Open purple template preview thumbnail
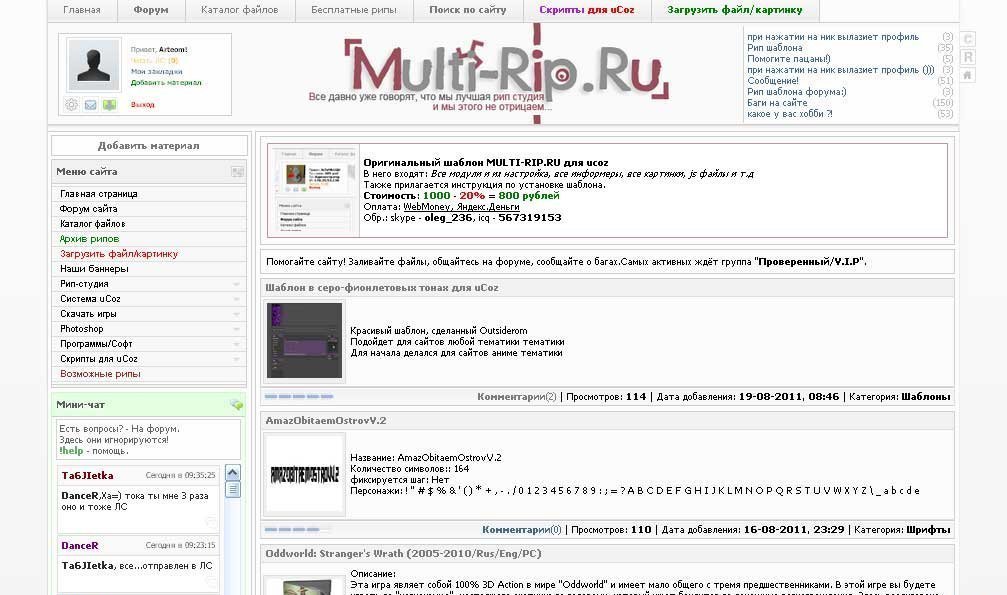Image resolution: width=1007 pixels, height=595 pixels. 304,341
